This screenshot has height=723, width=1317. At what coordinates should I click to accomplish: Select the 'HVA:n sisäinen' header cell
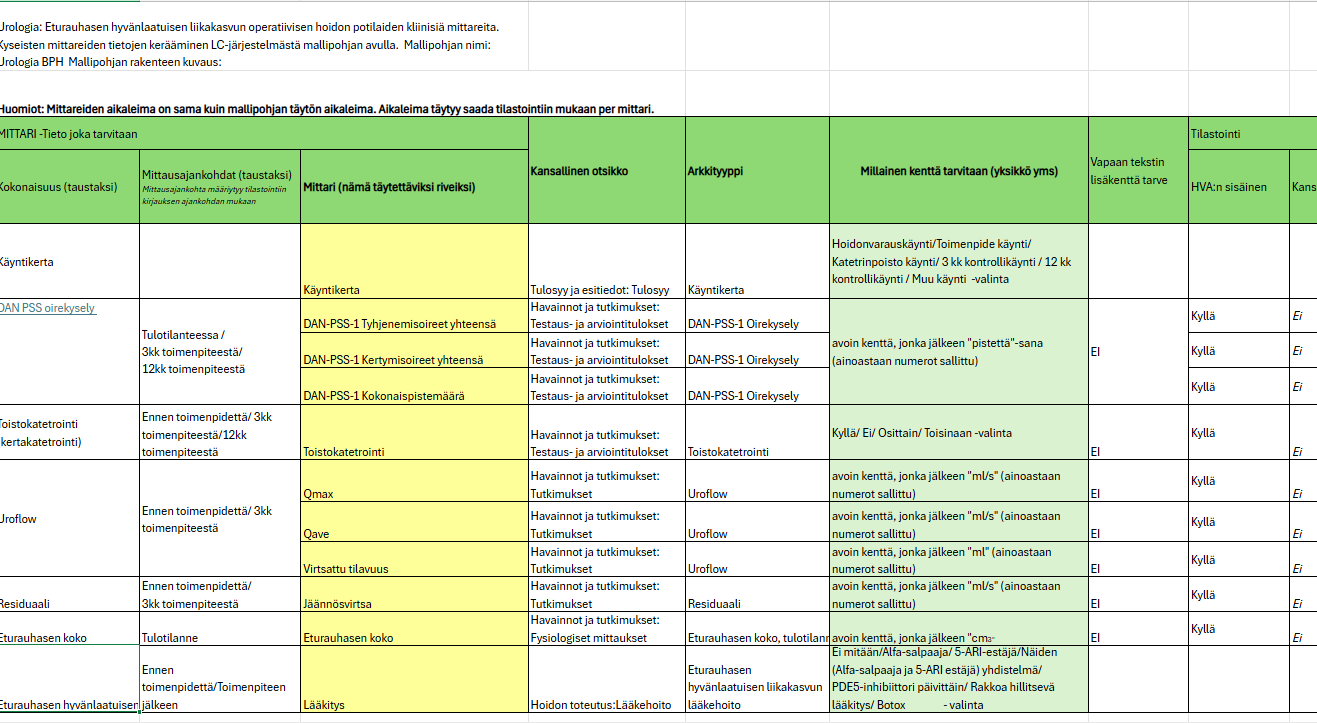point(1238,186)
